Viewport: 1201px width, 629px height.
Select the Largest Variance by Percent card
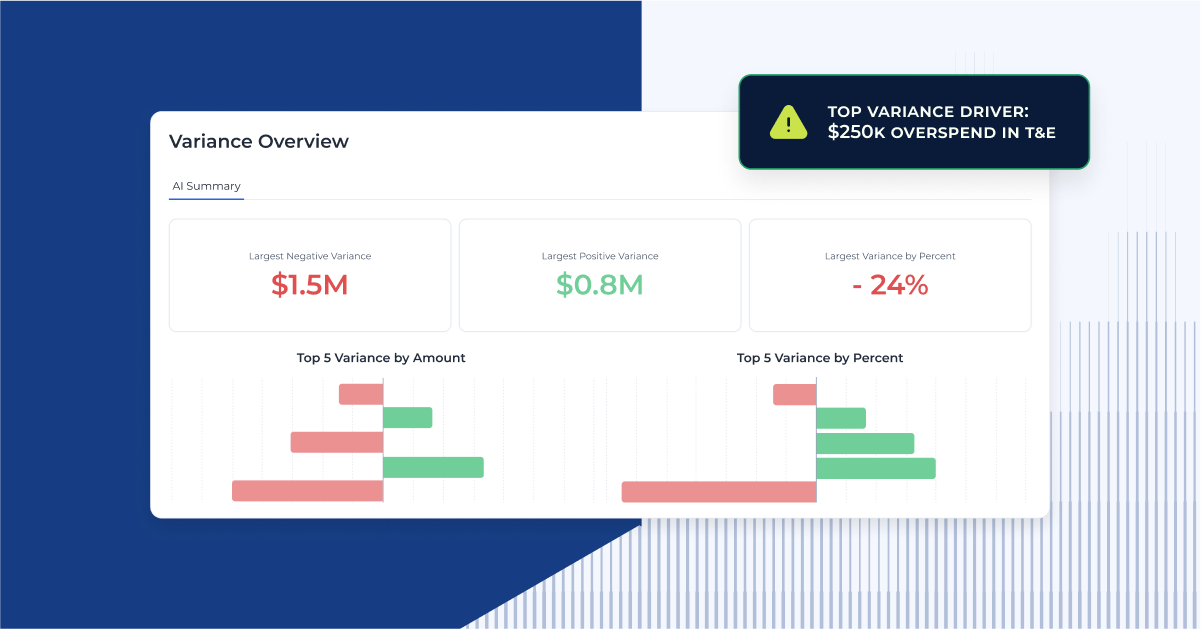889,274
